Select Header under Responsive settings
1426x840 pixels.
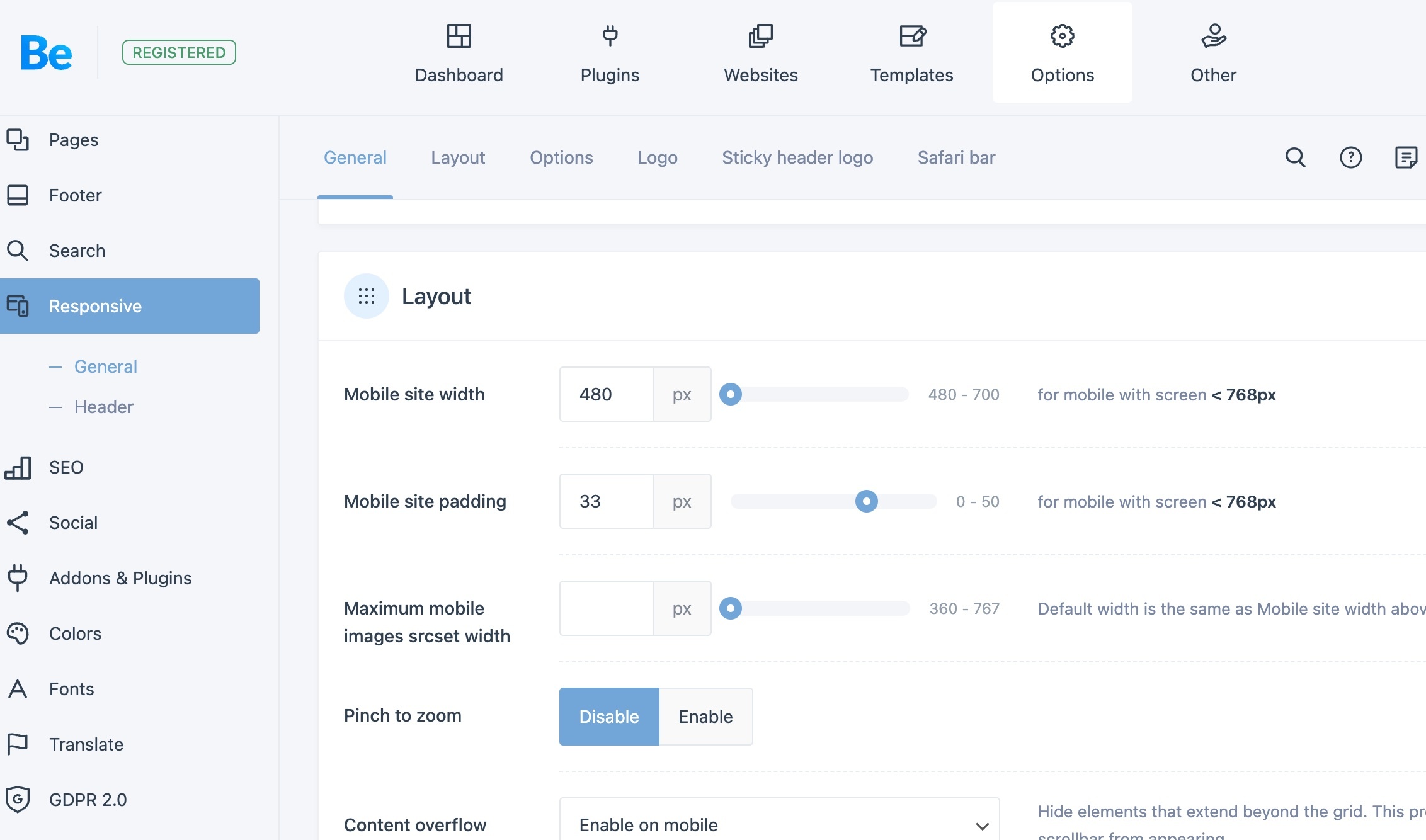click(103, 407)
